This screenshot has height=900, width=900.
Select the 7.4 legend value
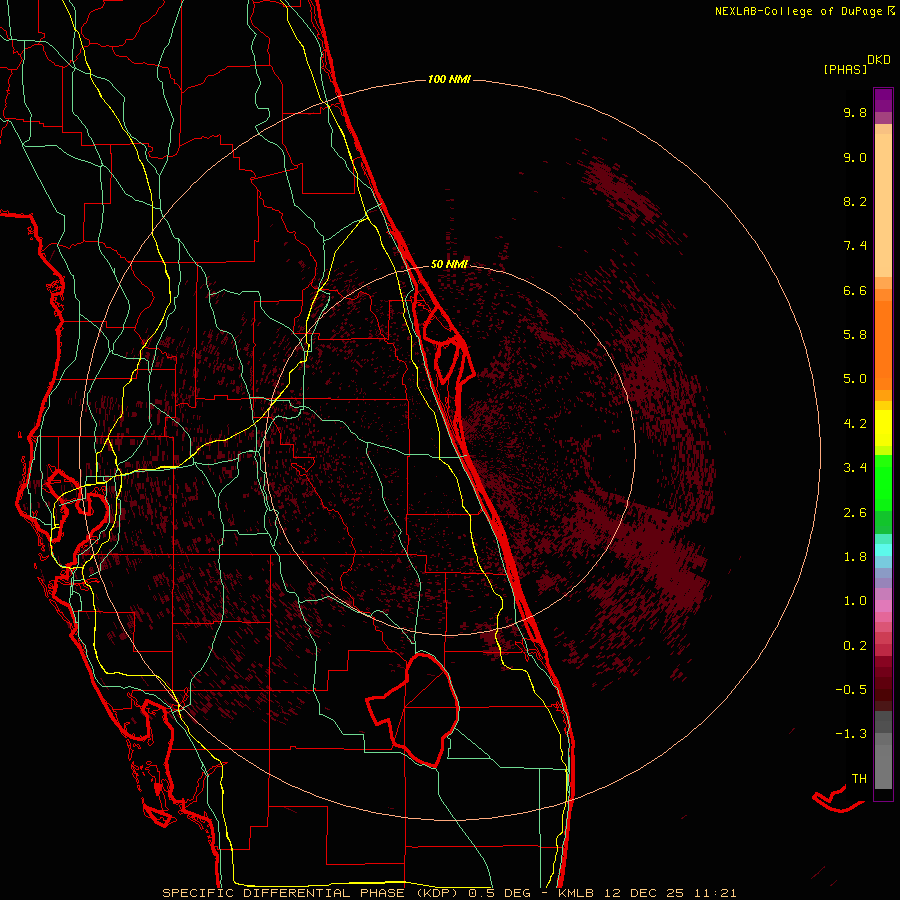coord(855,246)
